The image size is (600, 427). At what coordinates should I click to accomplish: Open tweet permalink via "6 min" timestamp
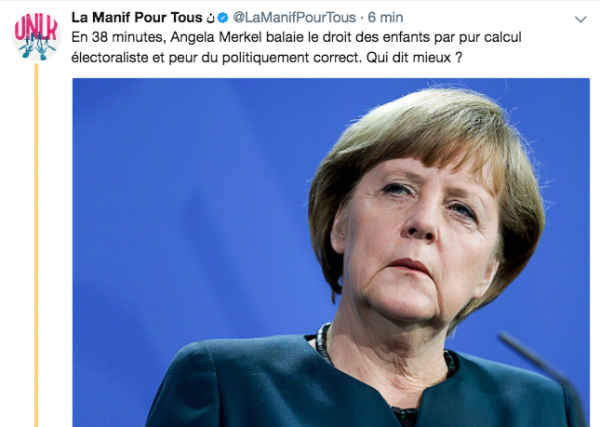pos(385,18)
